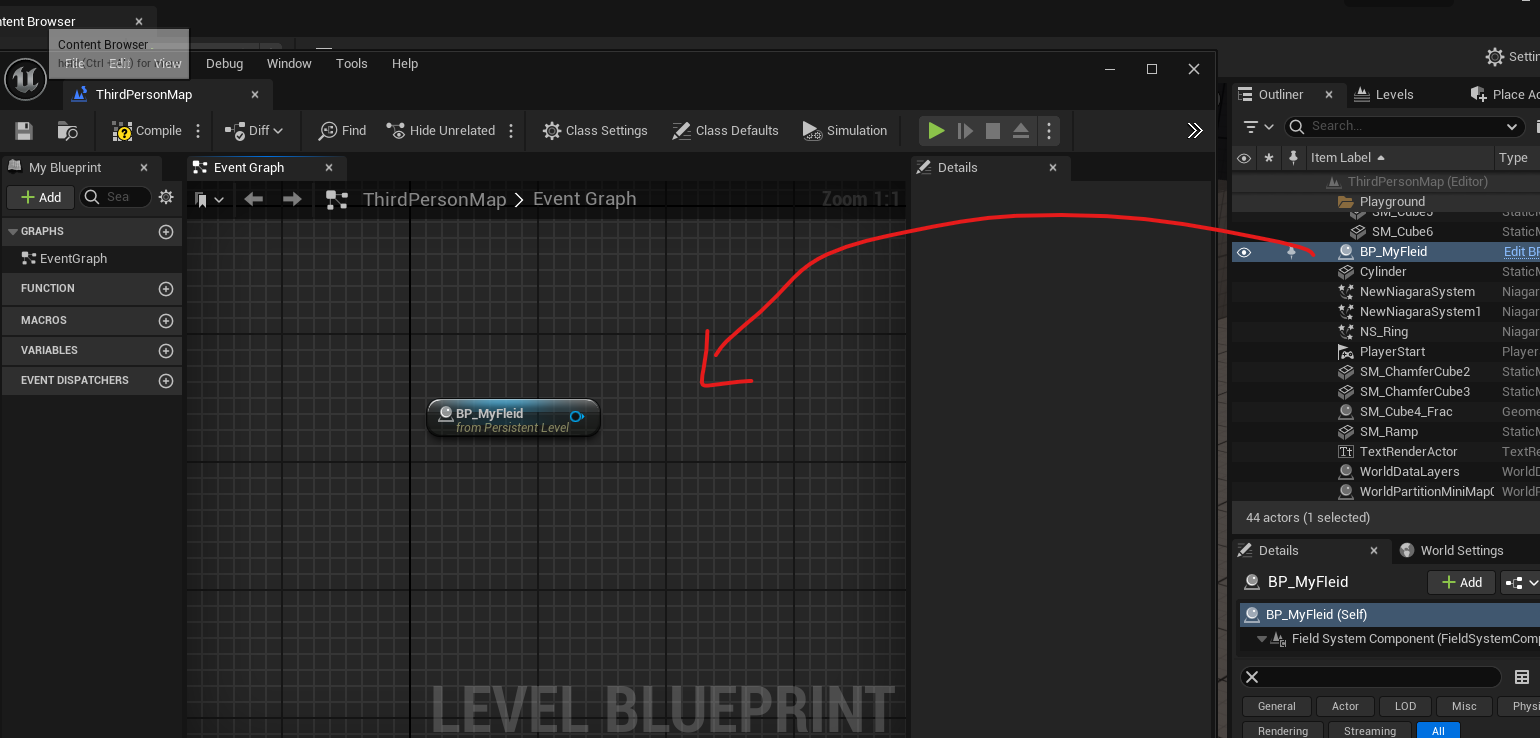Add event dispatcher with plus icon
This screenshot has width=1540, height=738.
click(166, 381)
